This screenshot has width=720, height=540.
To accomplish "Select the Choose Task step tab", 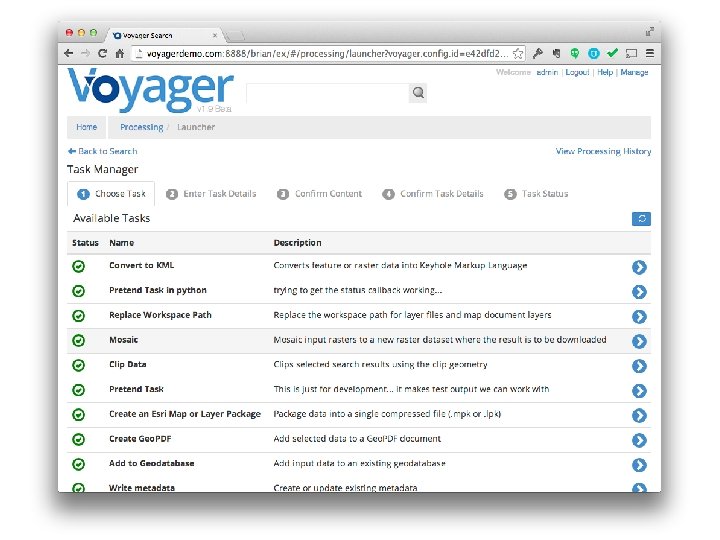I will point(111,194).
